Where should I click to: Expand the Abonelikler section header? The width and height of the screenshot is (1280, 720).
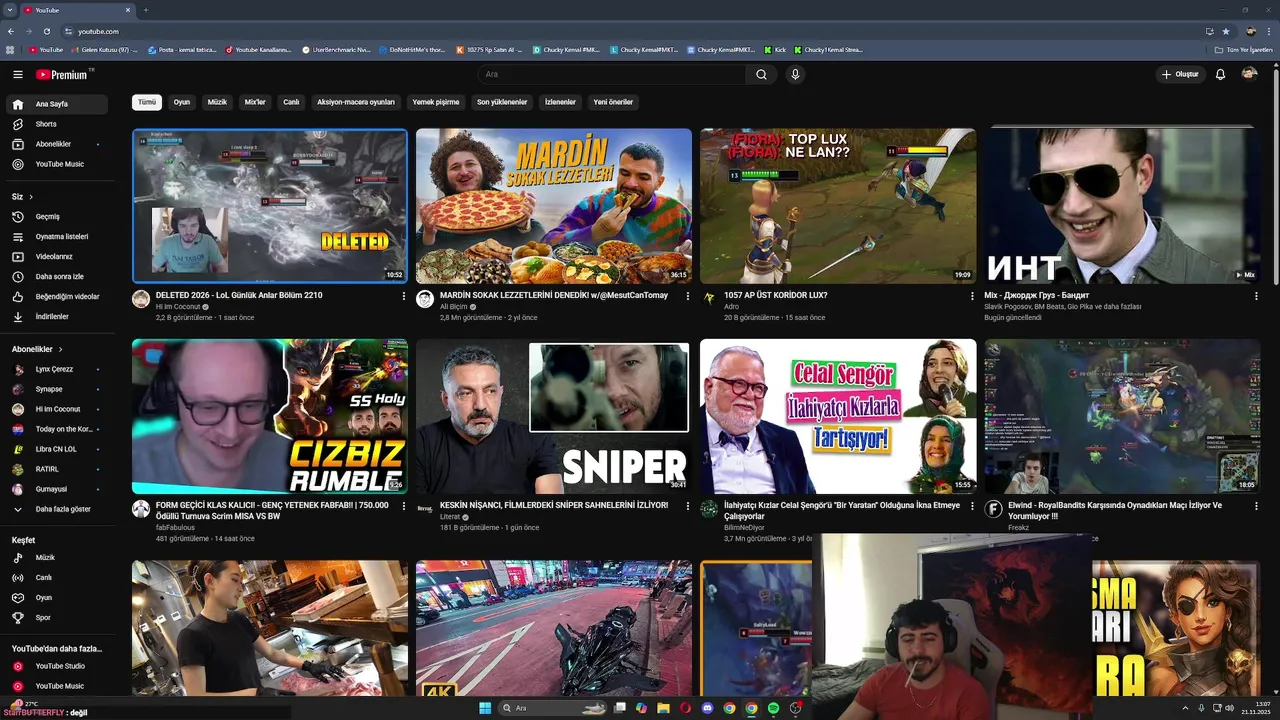(x=37, y=349)
